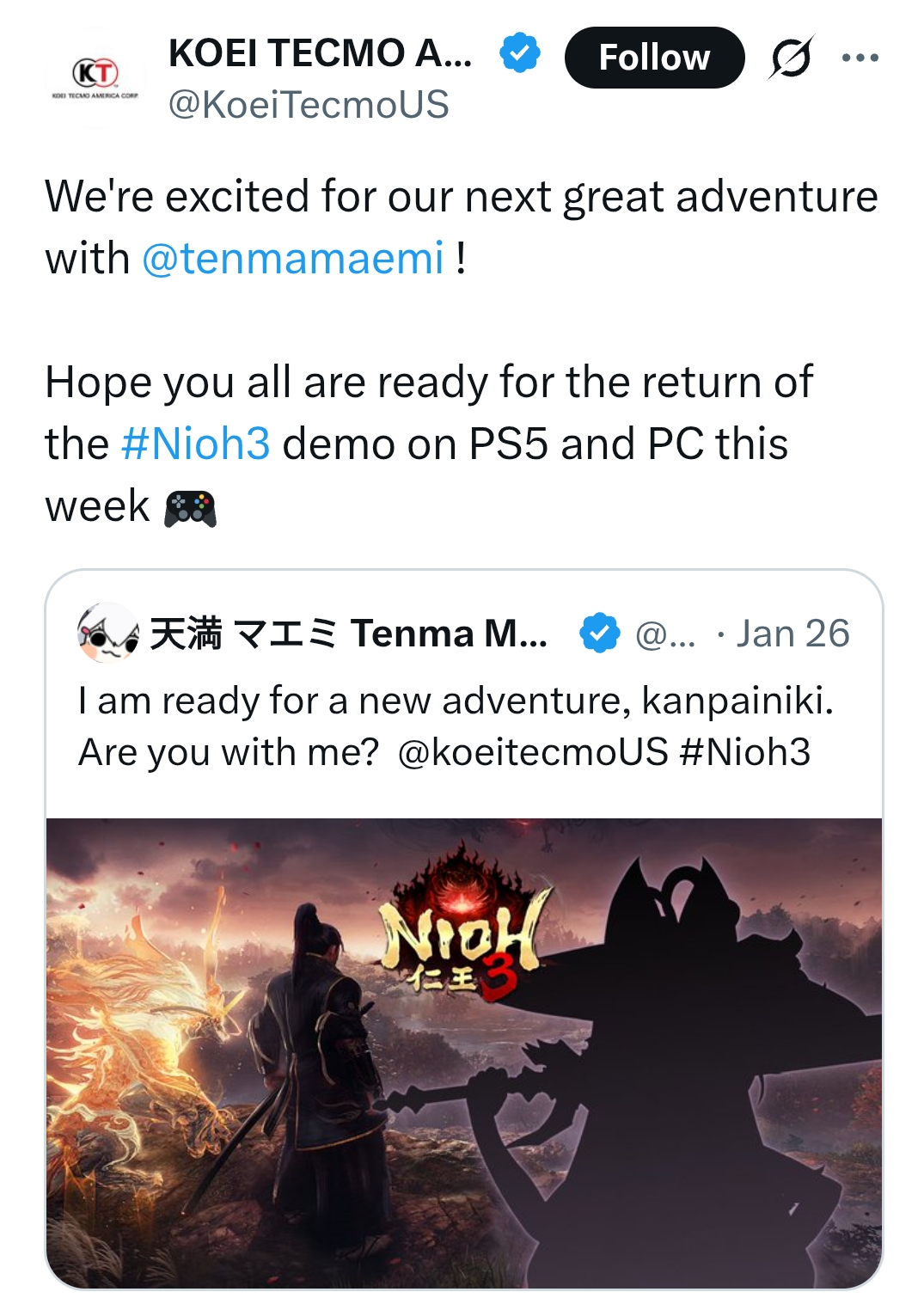Click Tenma Maemi's blue verified badge

599,634
